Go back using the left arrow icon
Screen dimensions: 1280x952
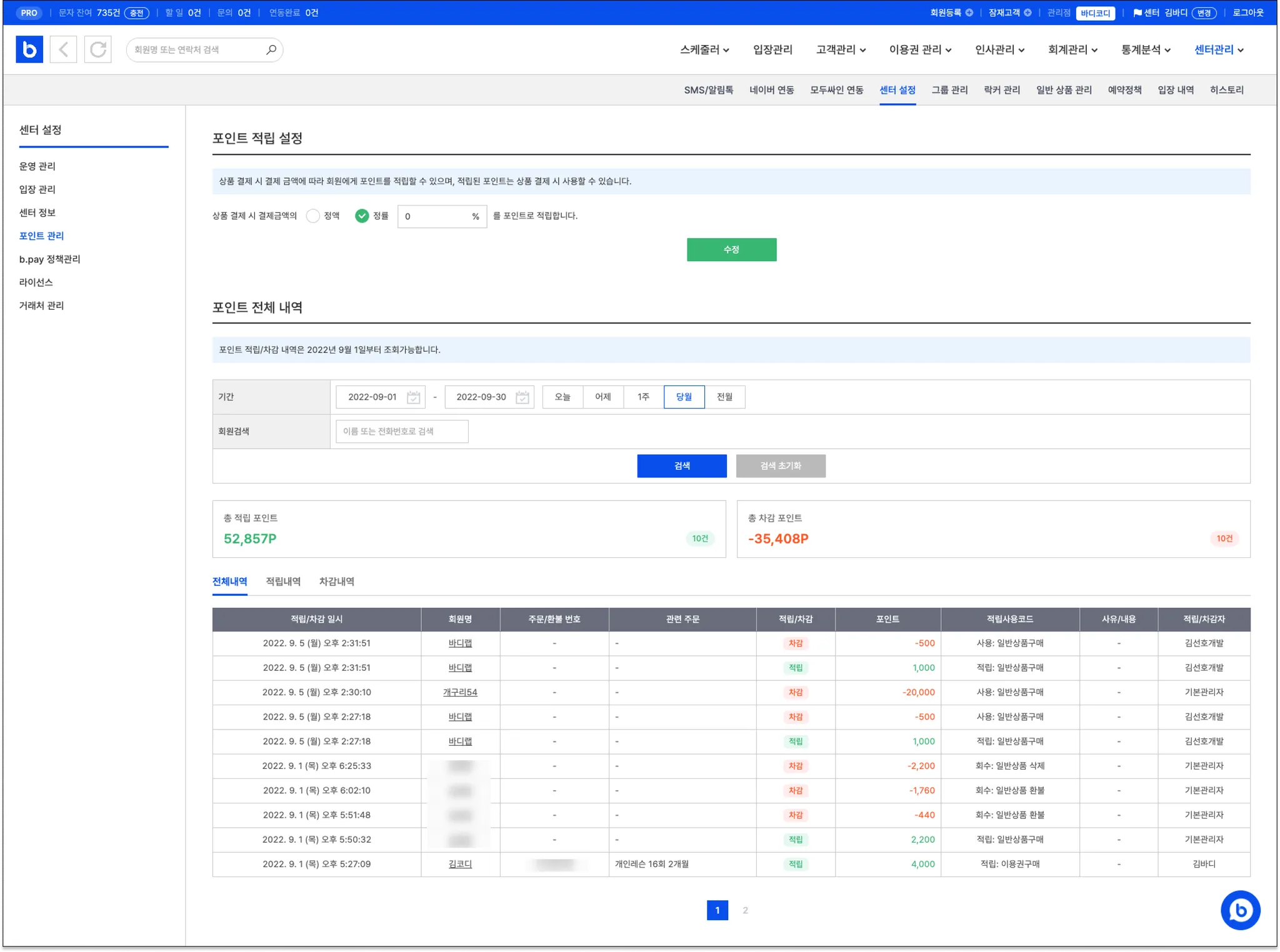pos(63,49)
